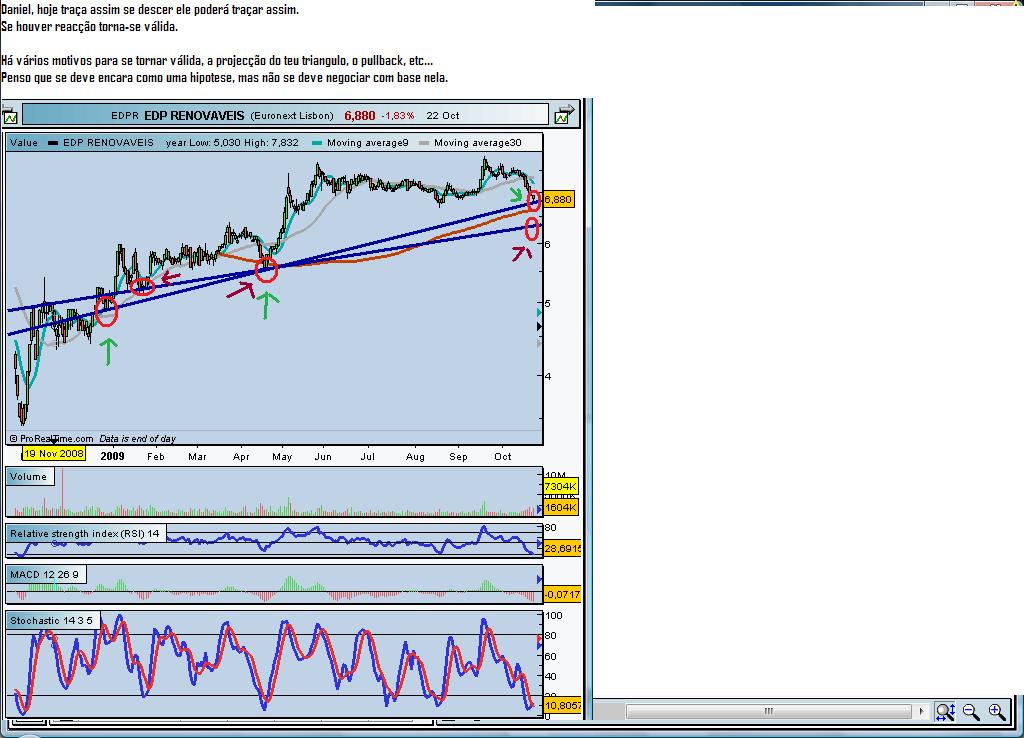The width and height of the screenshot is (1024, 738).
Task: Click the 'Aug' month label
Action: point(415,457)
